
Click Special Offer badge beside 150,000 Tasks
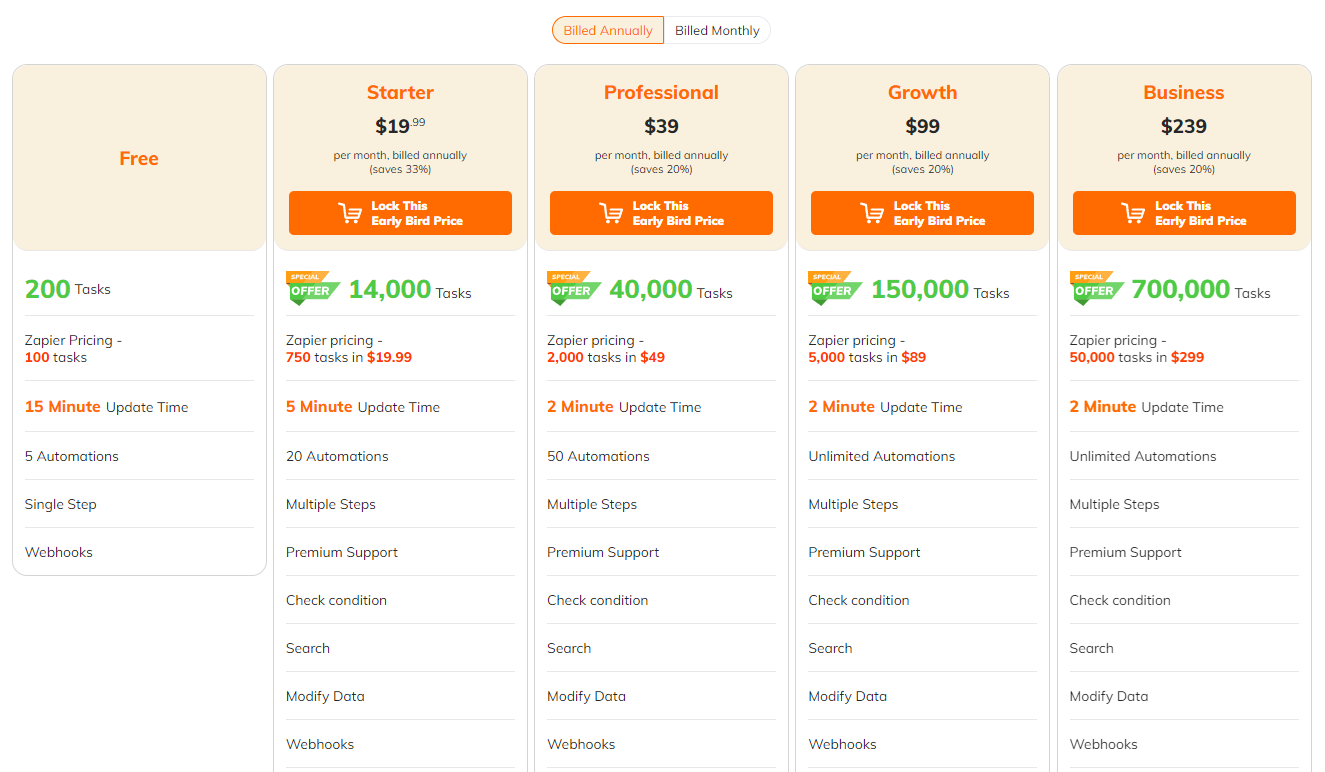pyautogui.click(x=835, y=288)
